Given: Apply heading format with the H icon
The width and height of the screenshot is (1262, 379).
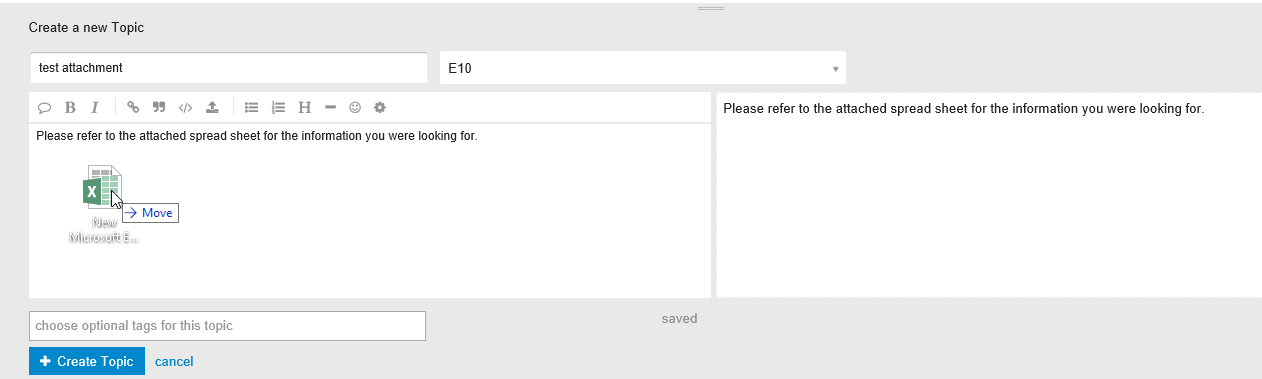Looking at the screenshot, I should [x=304, y=108].
